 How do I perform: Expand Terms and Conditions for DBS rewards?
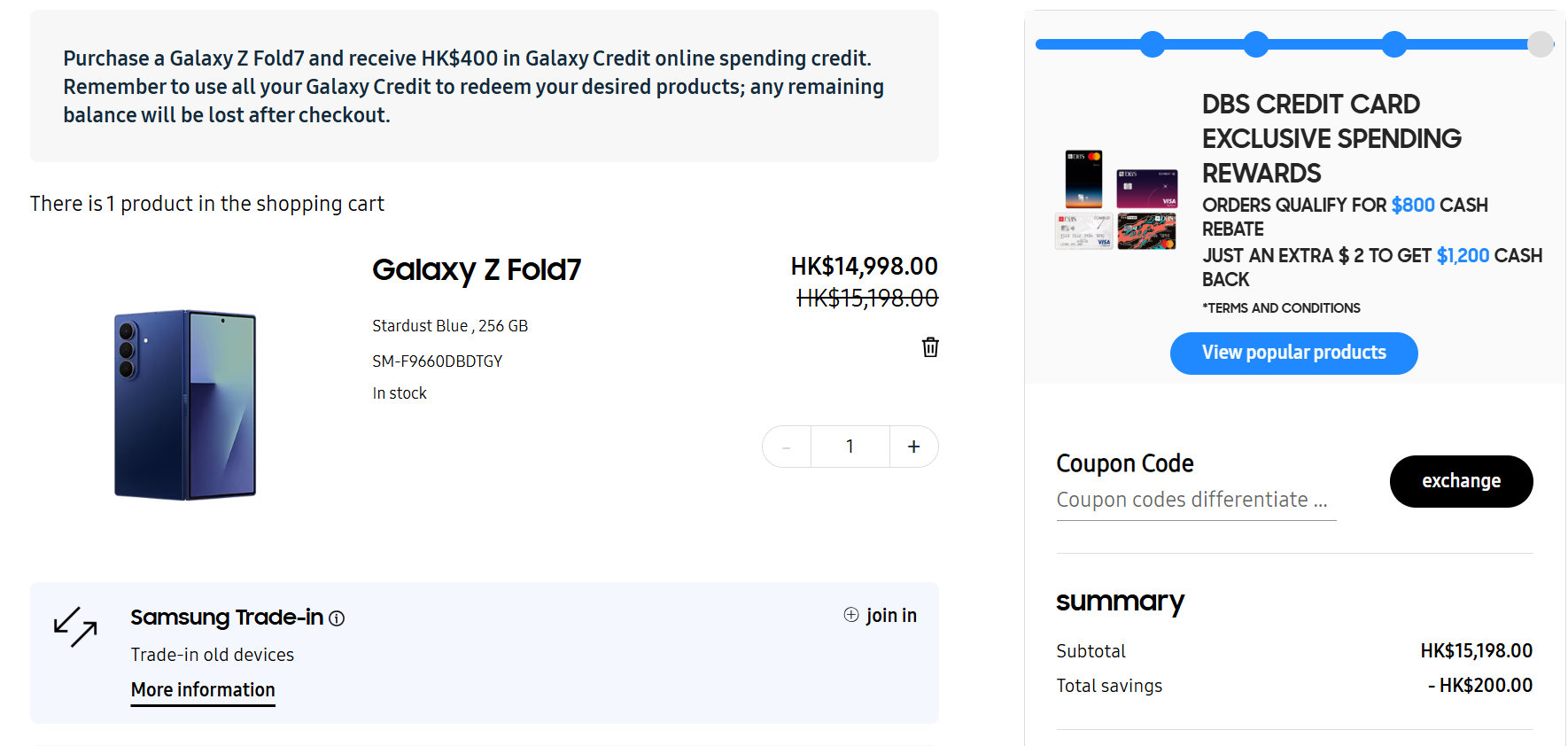(x=1281, y=307)
